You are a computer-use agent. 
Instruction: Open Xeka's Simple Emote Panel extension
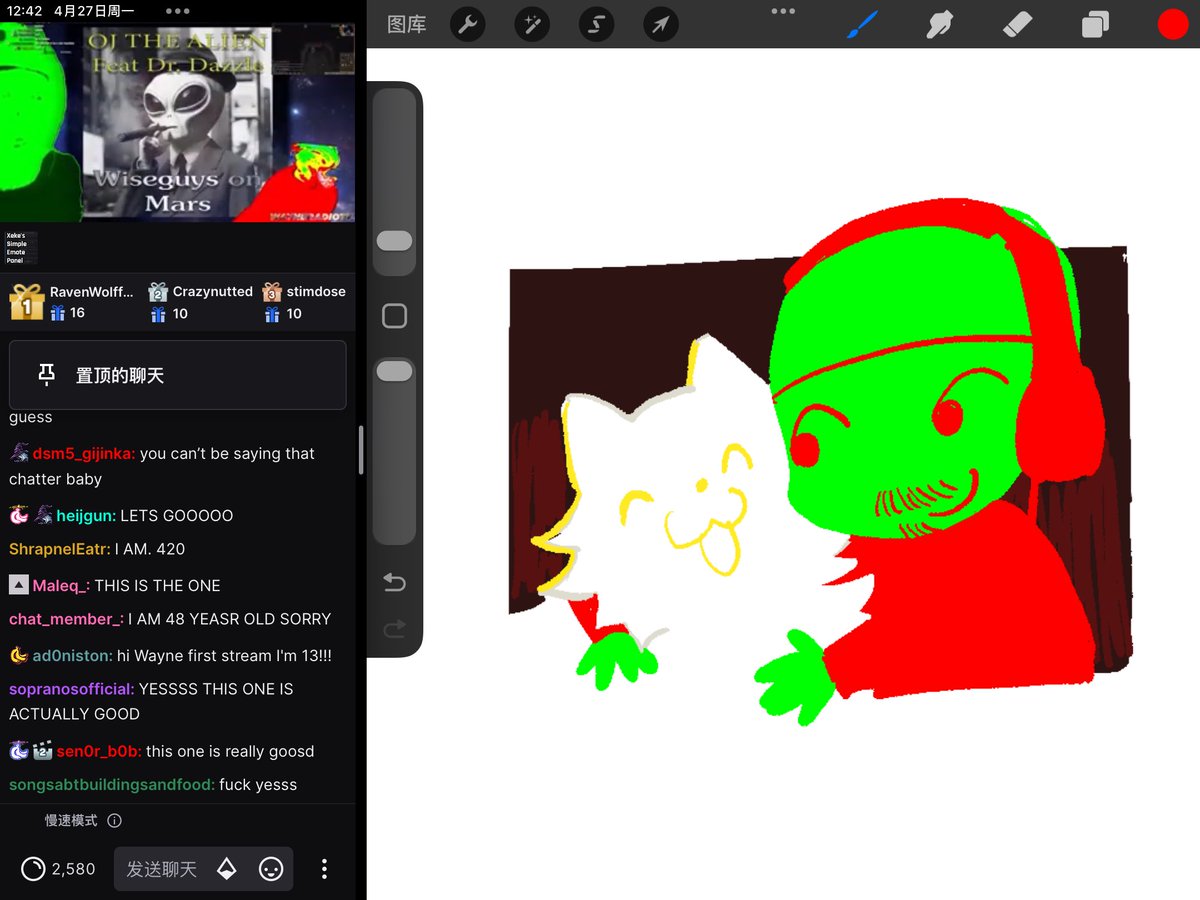20,248
